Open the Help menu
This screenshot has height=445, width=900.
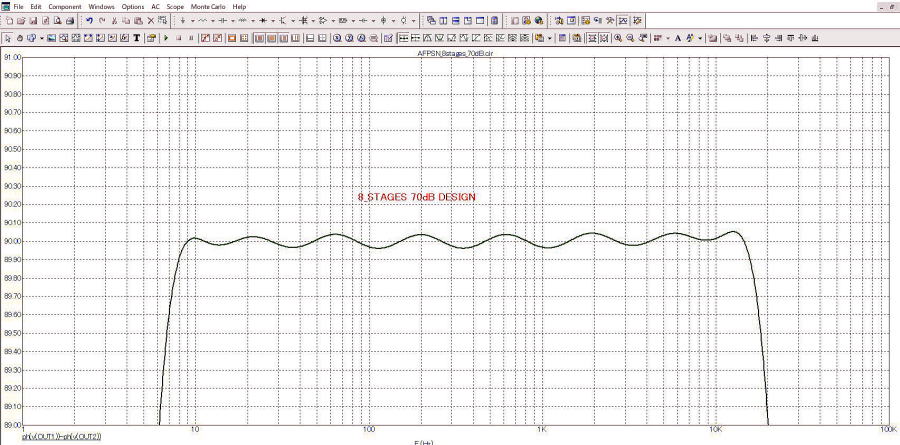(x=239, y=7)
